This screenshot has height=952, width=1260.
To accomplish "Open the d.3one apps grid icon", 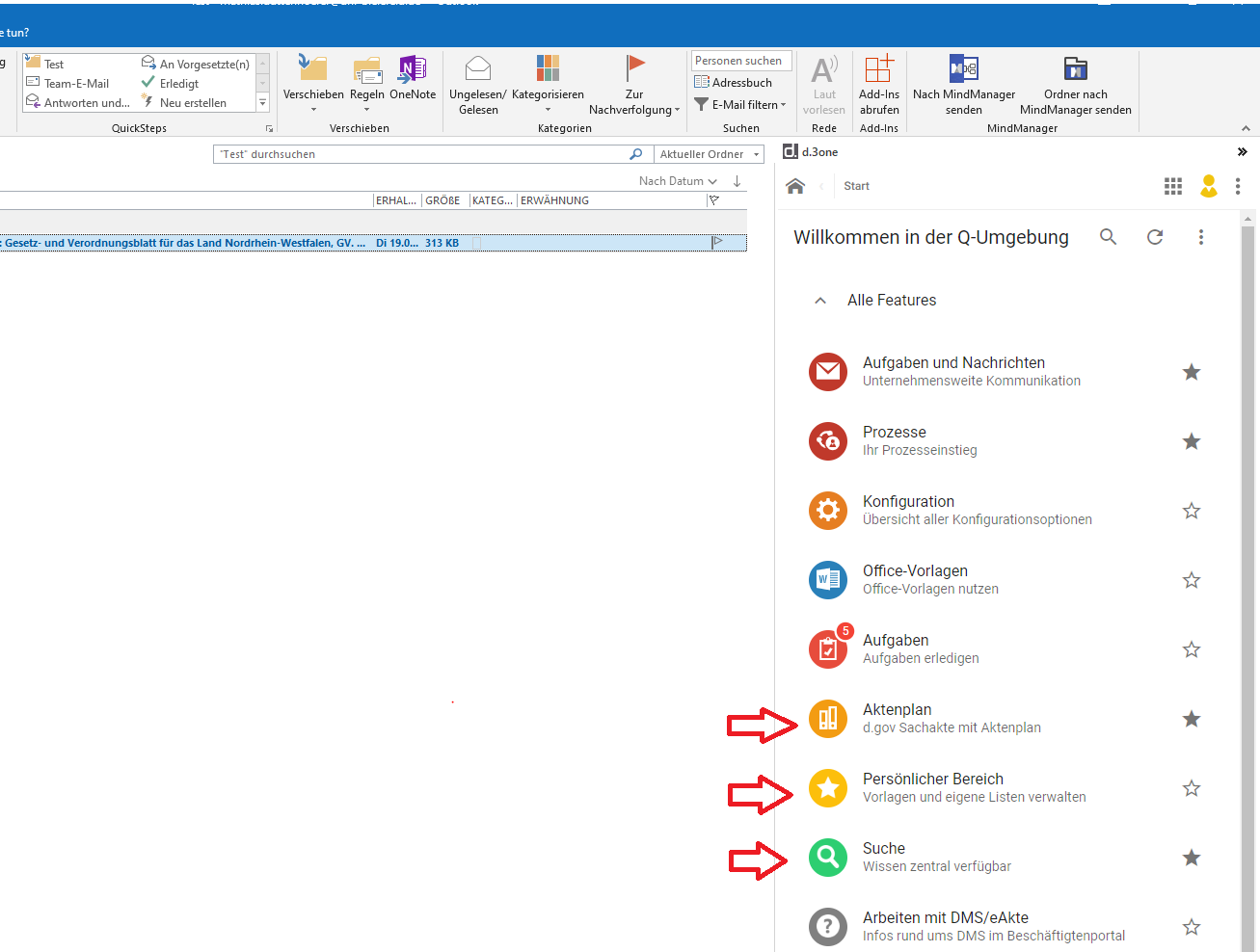I will pos(1173,186).
